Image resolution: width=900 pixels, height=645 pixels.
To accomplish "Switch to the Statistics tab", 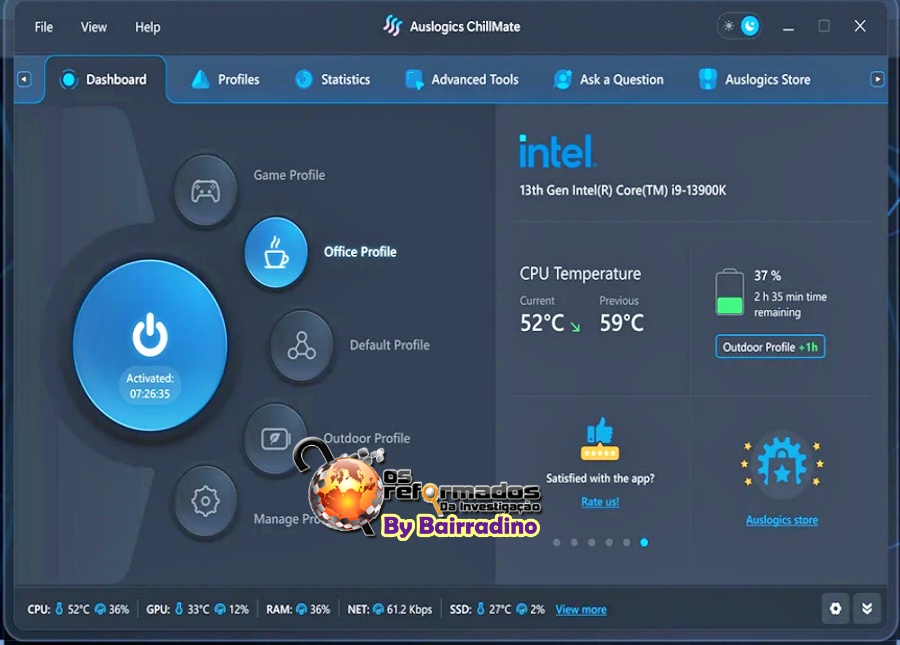I will coord(332,79).
